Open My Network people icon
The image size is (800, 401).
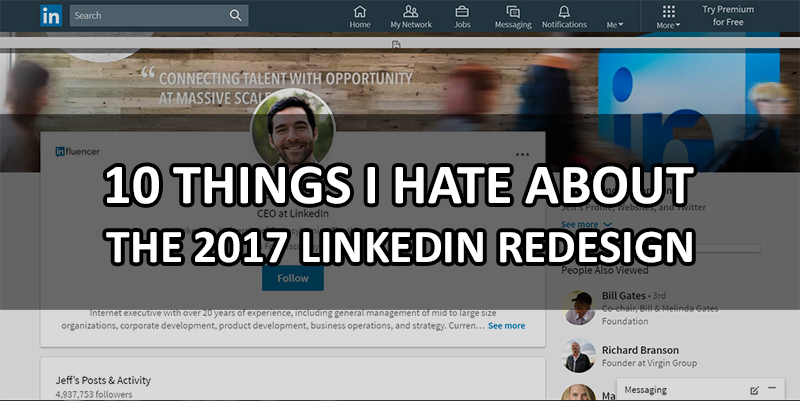click(410, 11)
